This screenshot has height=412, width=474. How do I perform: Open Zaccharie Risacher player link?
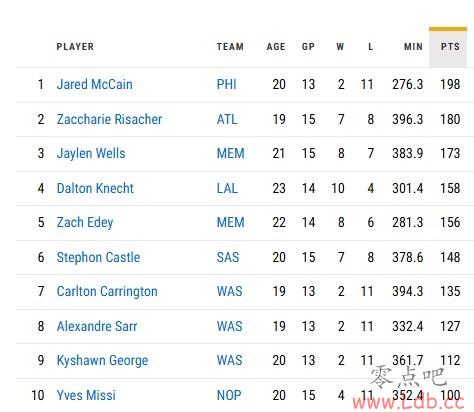pyautogui.click(x=109, y=119)
